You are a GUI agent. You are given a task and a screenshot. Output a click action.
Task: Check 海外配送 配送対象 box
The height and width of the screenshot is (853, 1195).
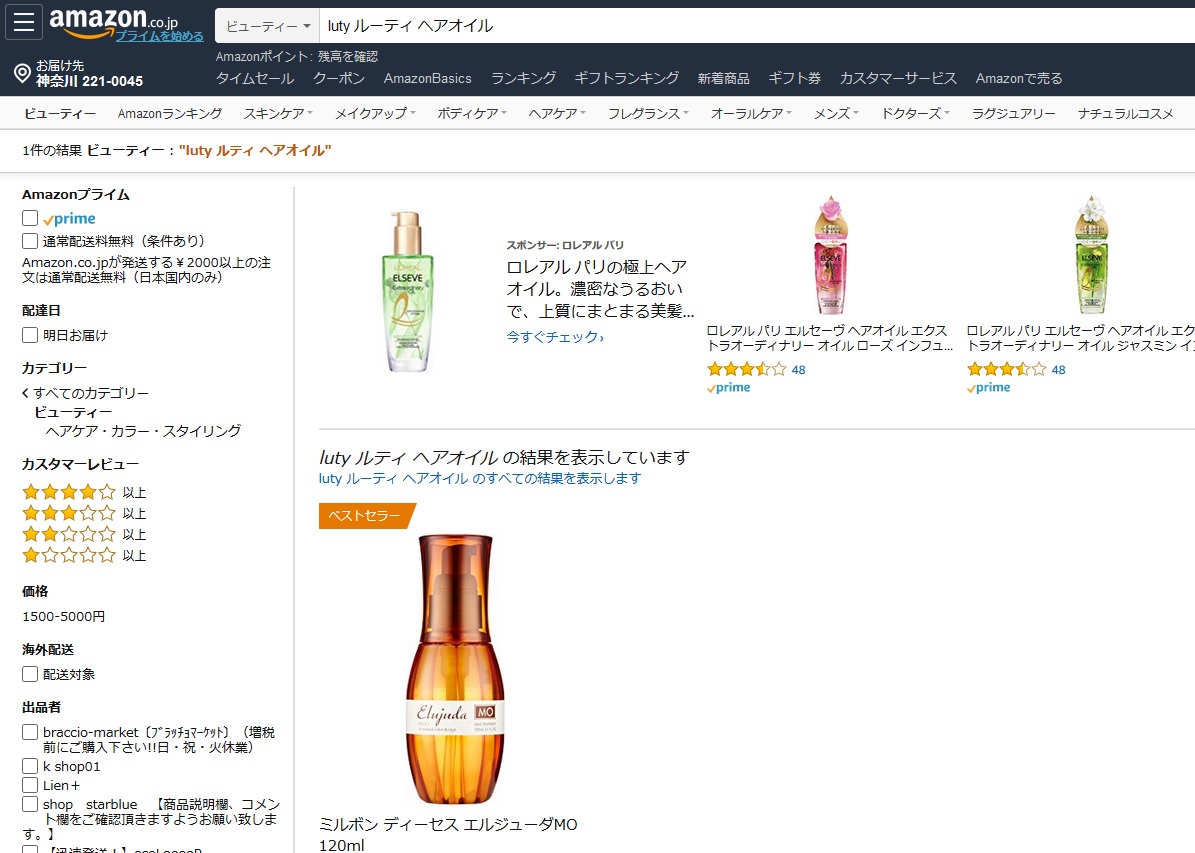(x=30, y=674)
